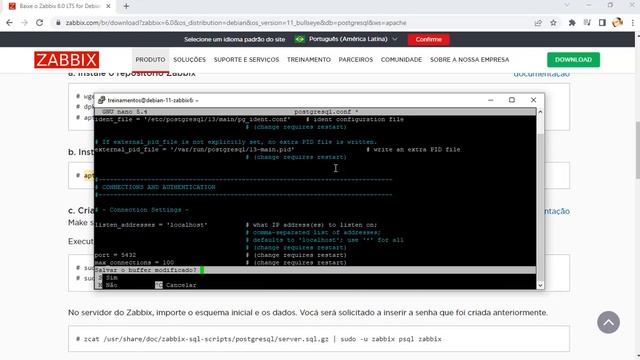Go back with the browser back arrow

(x=9, y=23)
